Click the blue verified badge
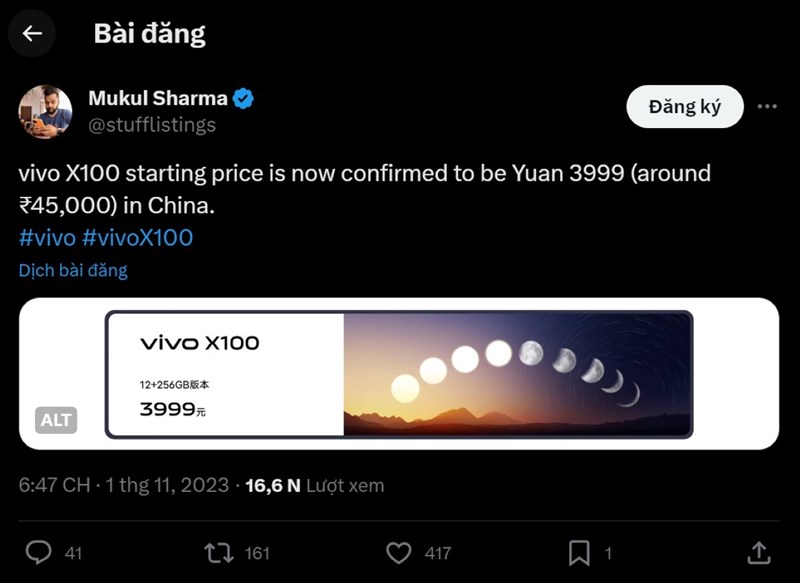Screen dimensions: 800x583 [243, 98]
